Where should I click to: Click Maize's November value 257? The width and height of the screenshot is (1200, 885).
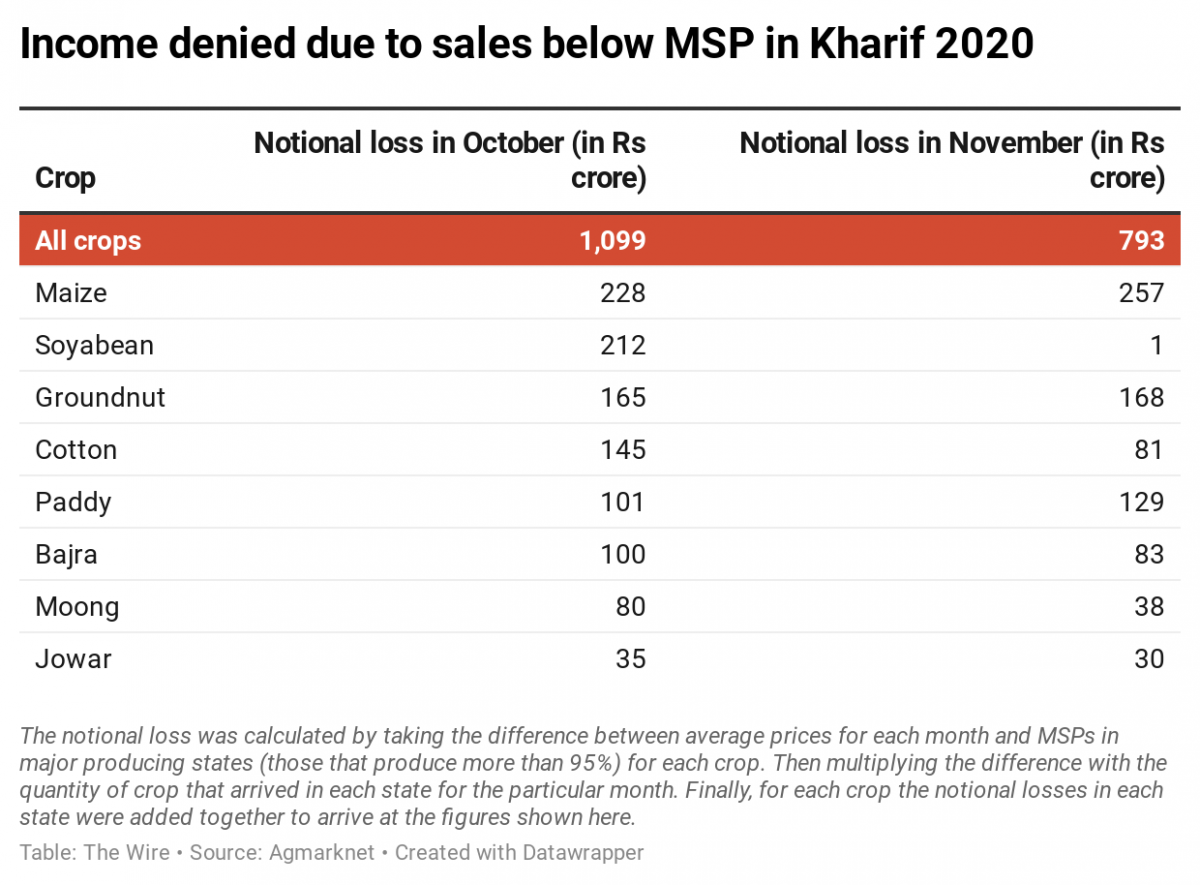[1142, 293]
